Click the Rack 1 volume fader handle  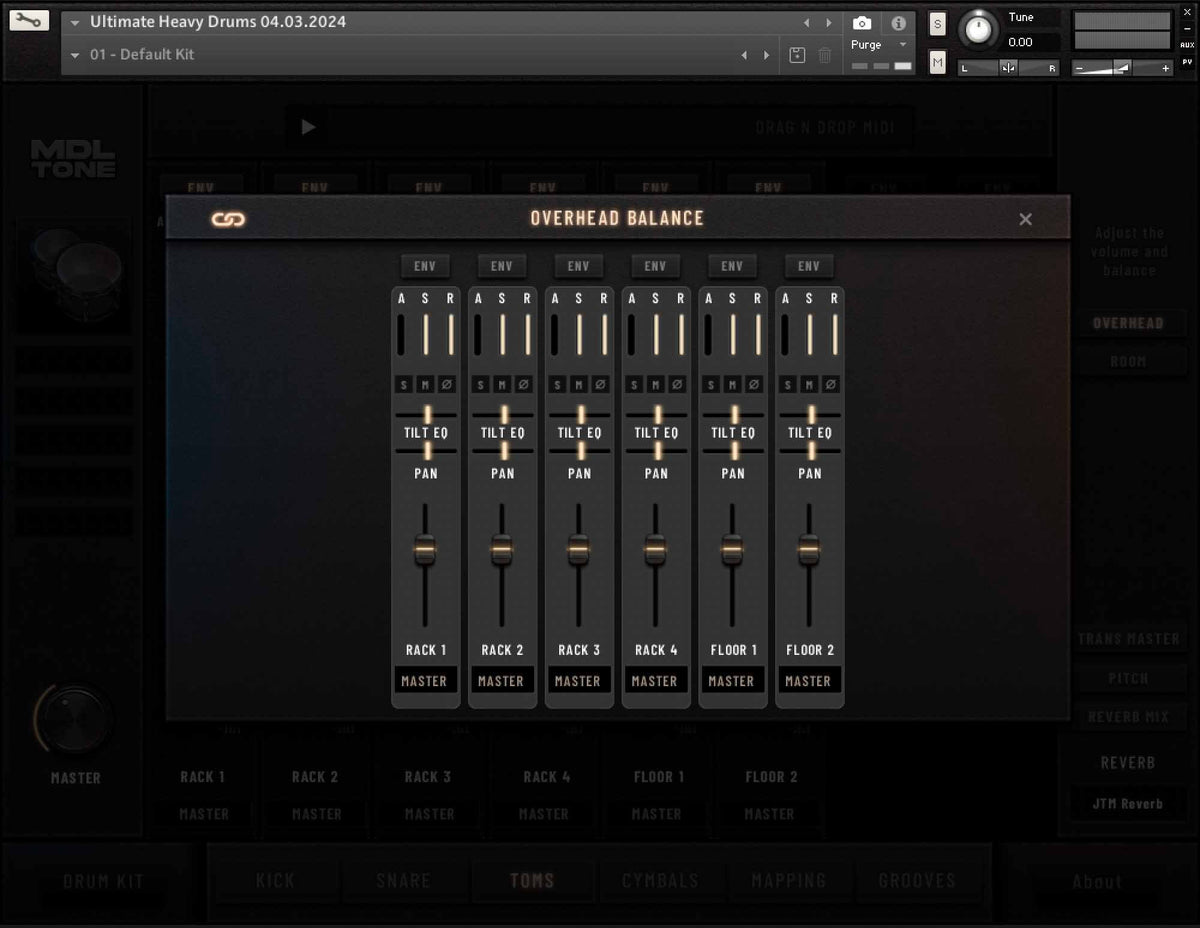425,550
